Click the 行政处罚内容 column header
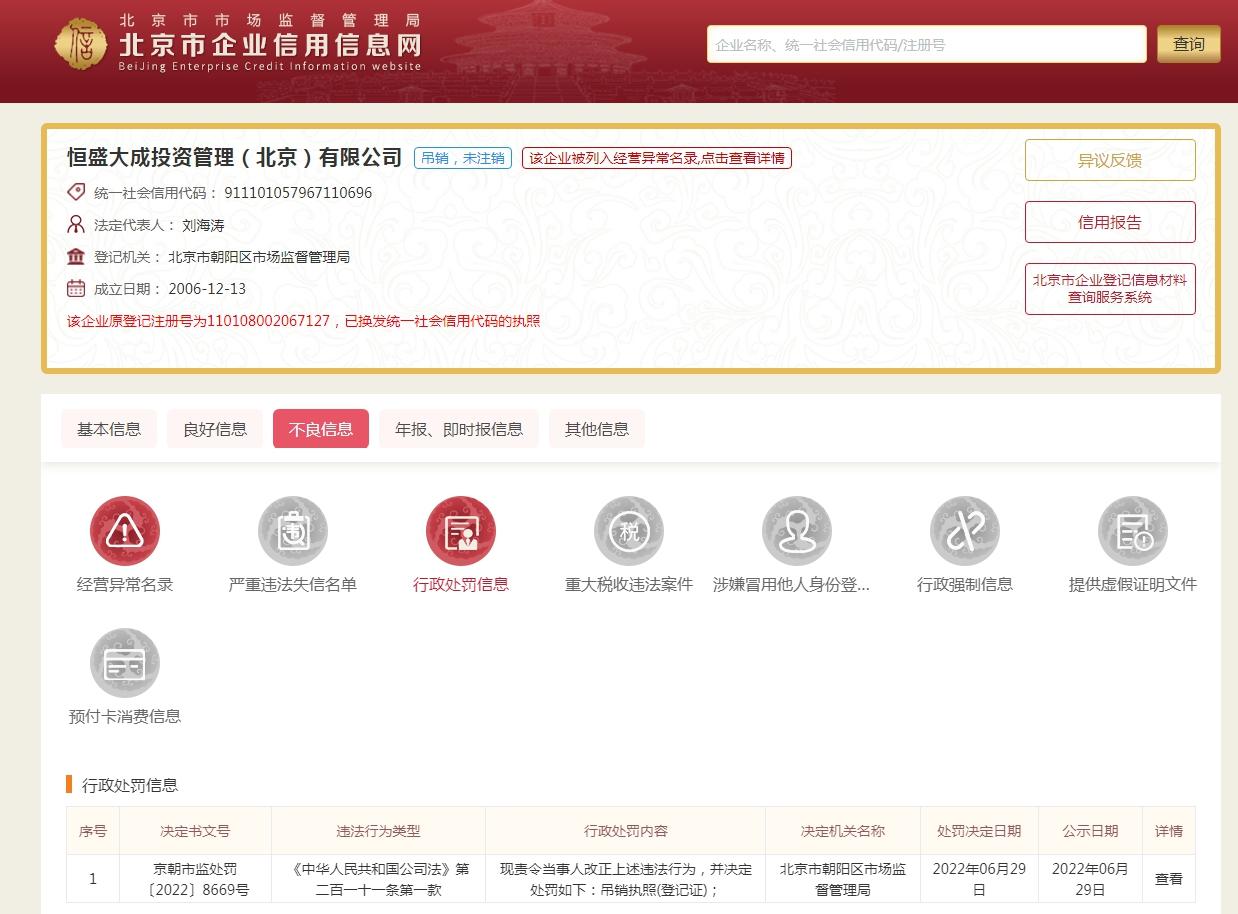The image size is (1238, 914). [626, 831]
